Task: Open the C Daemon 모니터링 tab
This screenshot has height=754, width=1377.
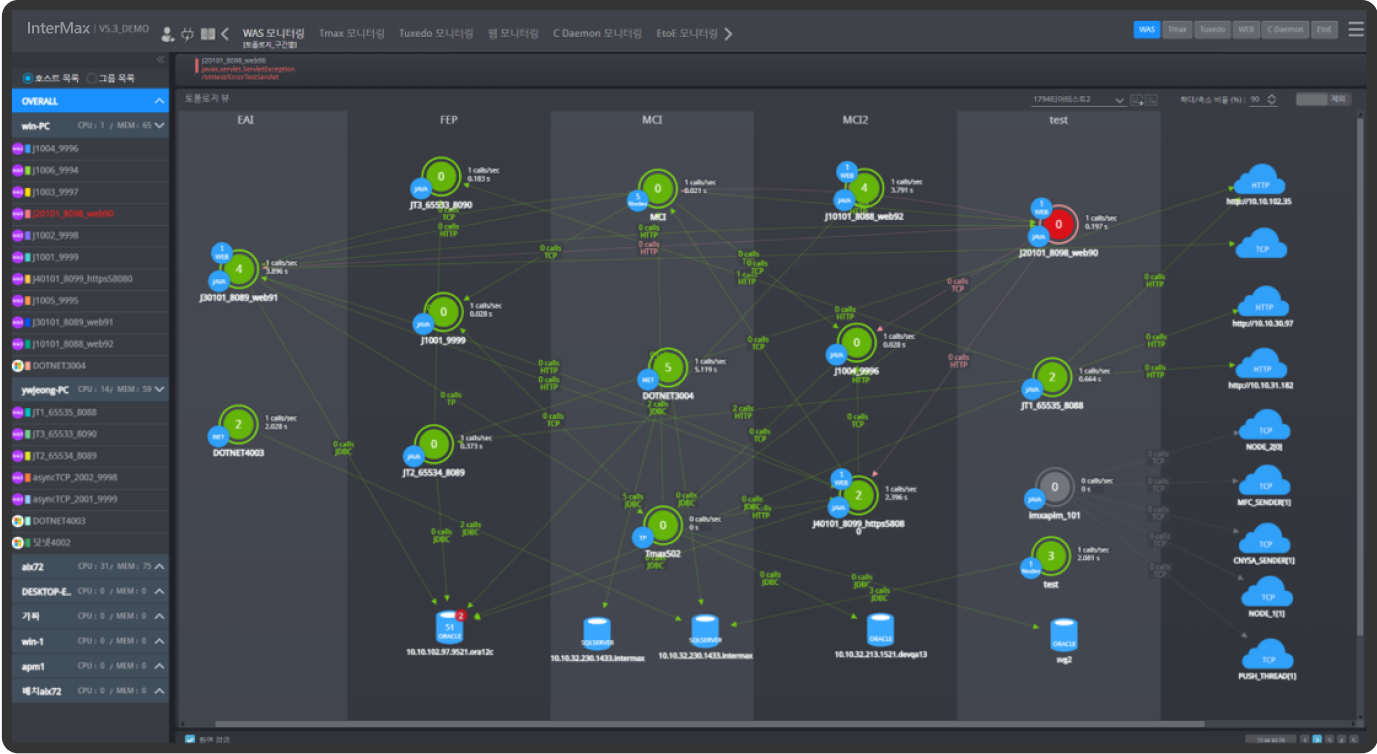Action: [597, 33]
